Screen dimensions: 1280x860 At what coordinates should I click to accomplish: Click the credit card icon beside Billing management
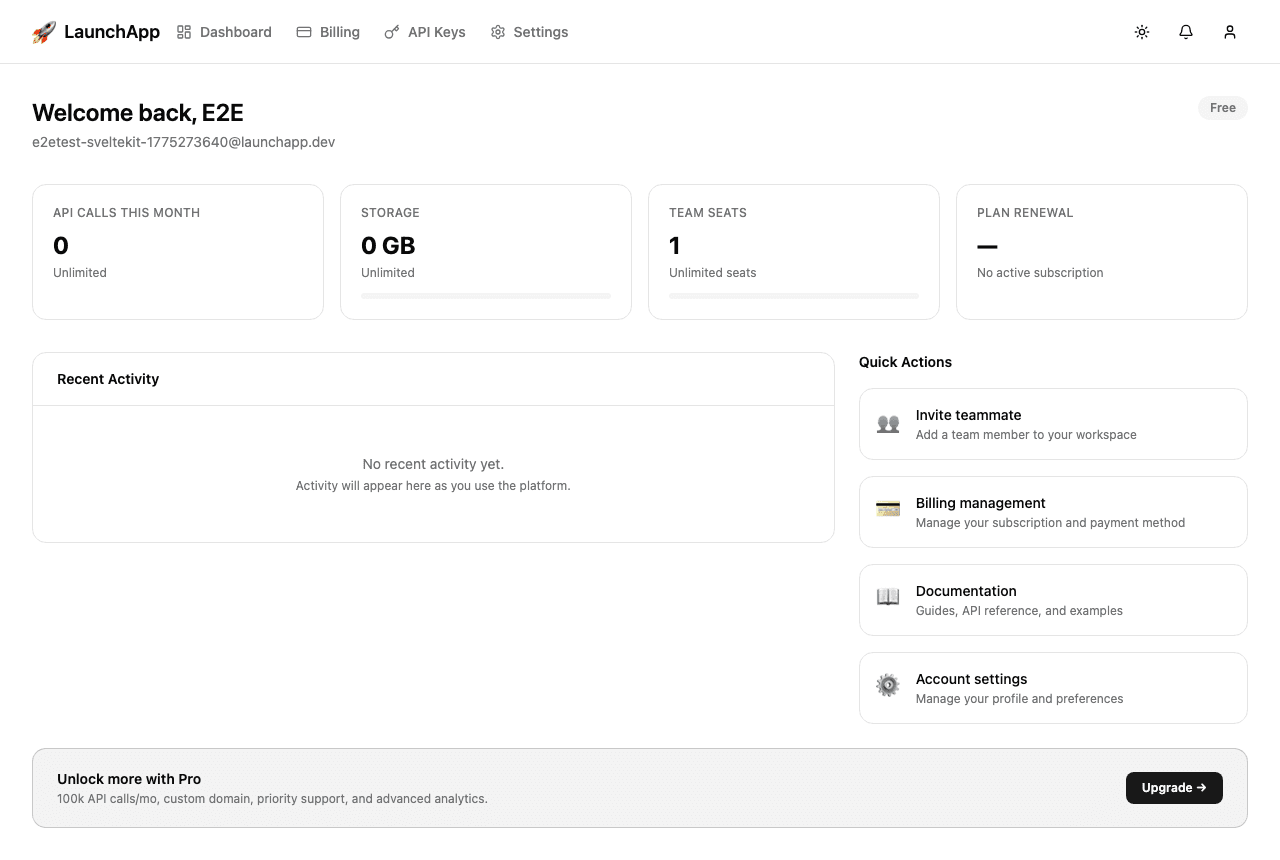pyautogui.click(x=888, y=508)
